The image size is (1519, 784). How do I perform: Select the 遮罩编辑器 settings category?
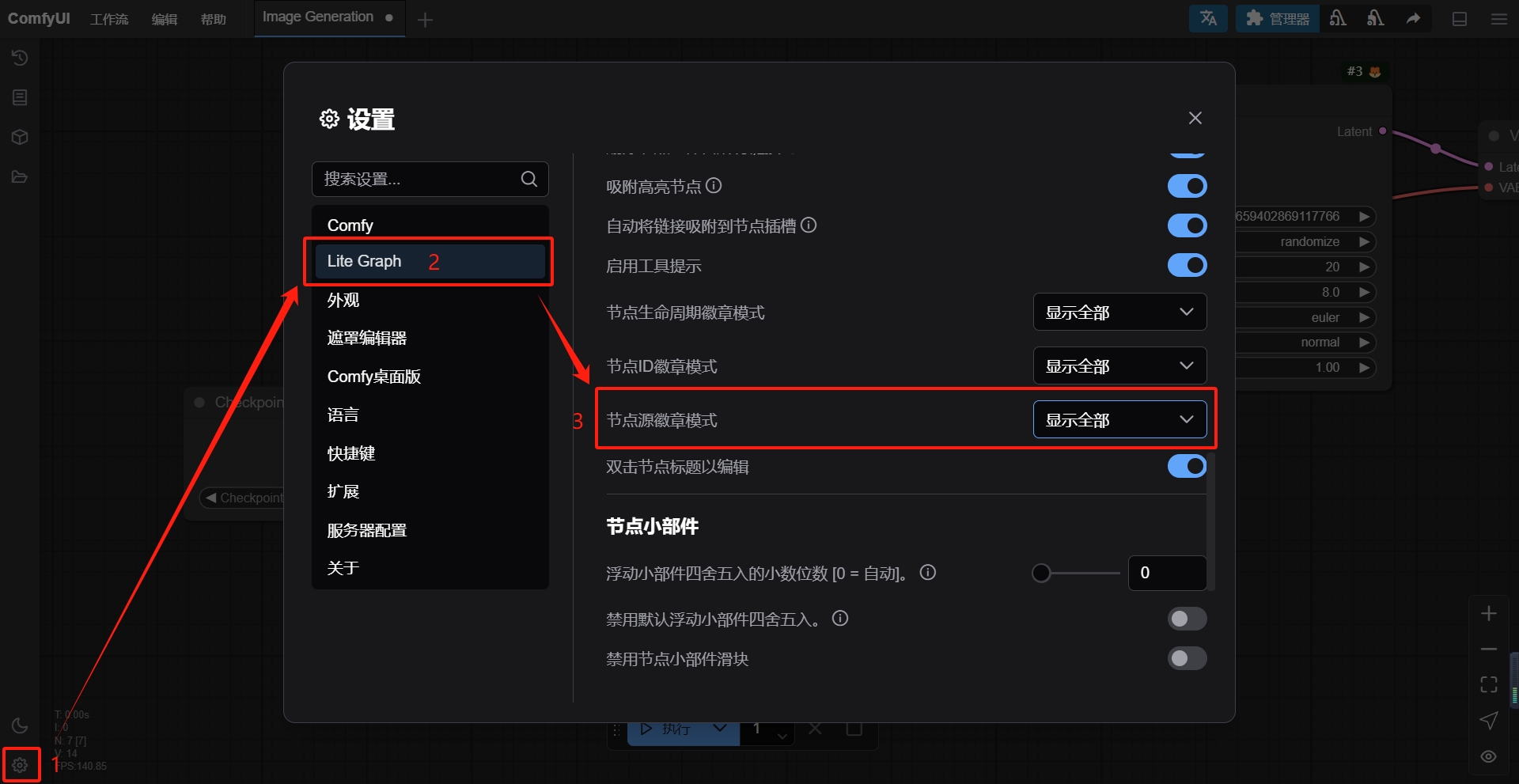(430, 338)
